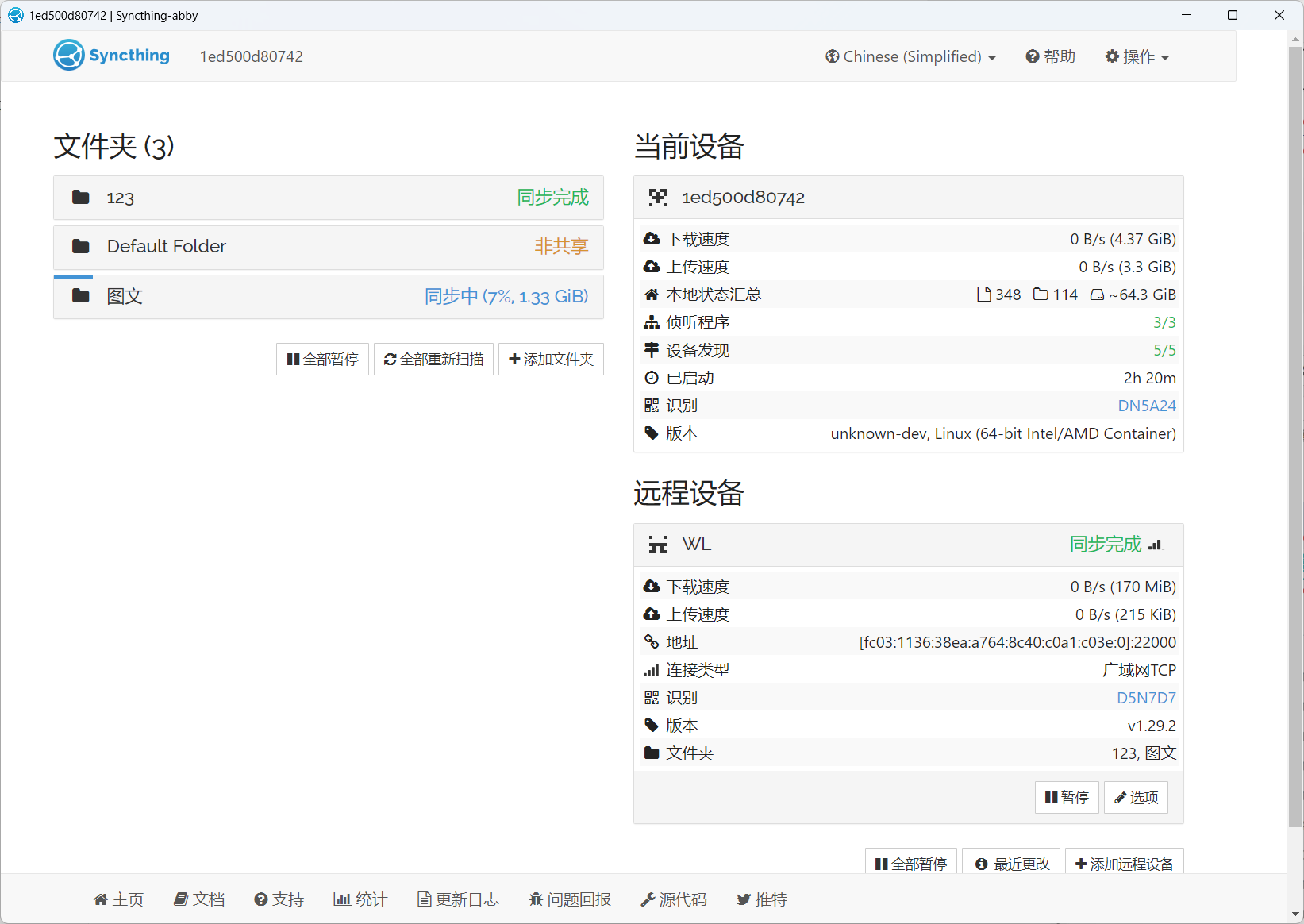1304x924 pixels.
Task: Click the vertical scrollbar on the right
Action: click(1295, 437)
